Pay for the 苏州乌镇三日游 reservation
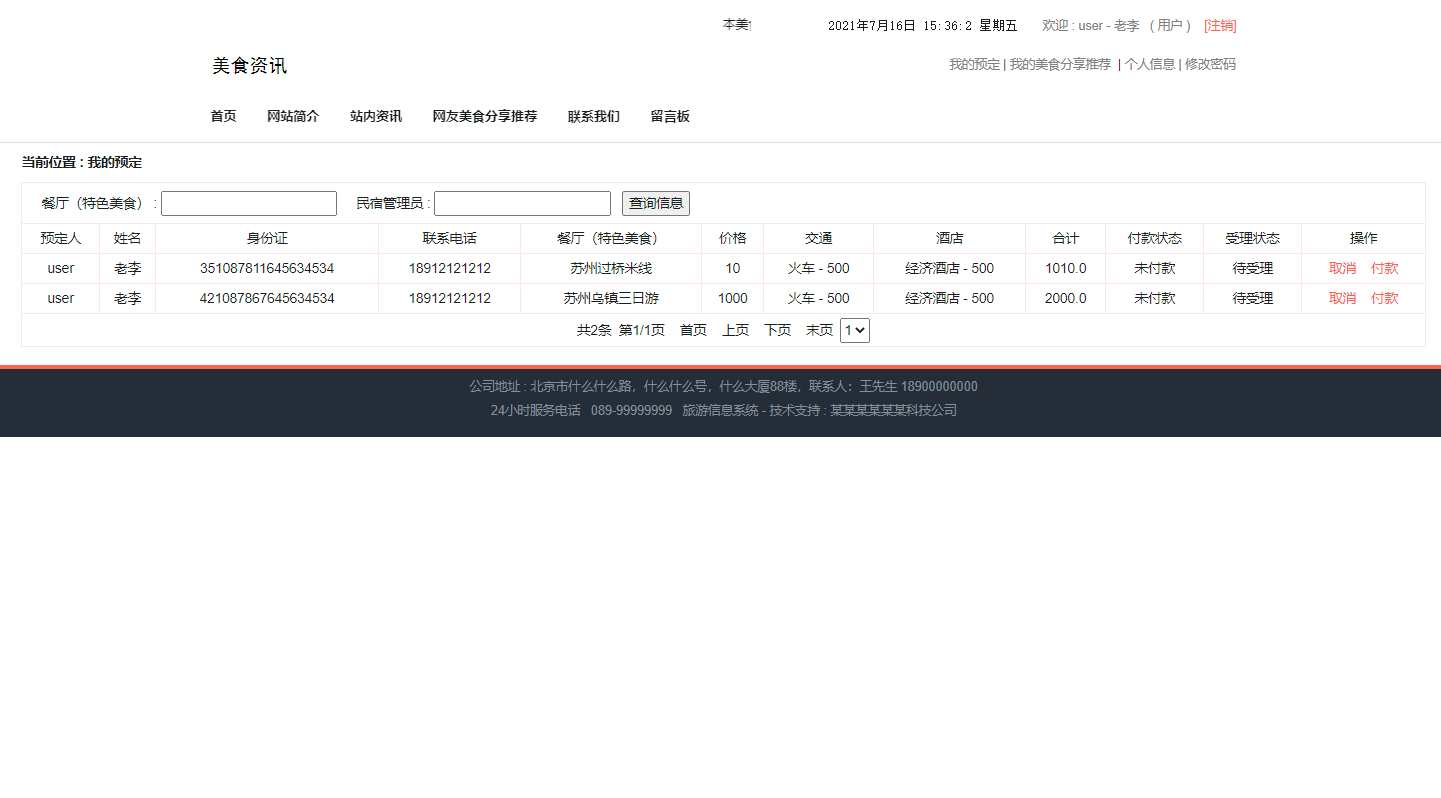 [x=1385, y=298]
